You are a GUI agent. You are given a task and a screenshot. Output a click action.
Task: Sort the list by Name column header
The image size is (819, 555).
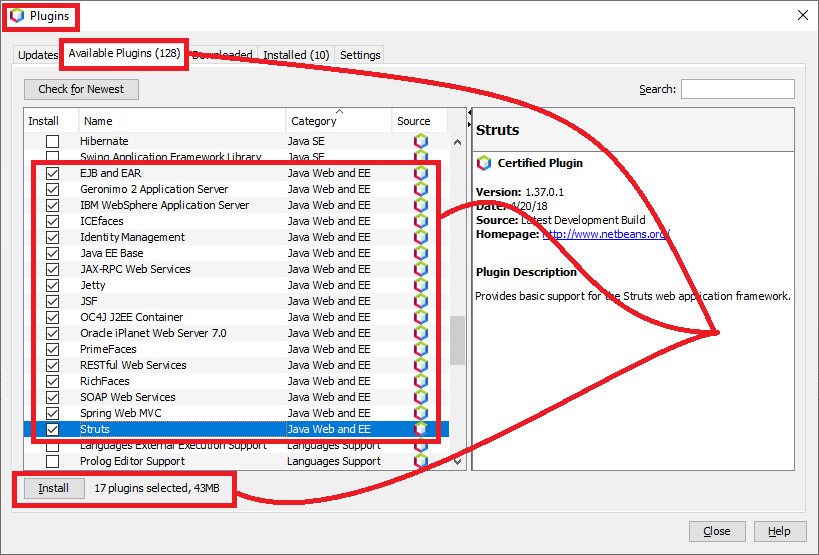pyautogui.click(x=182, y=121)
